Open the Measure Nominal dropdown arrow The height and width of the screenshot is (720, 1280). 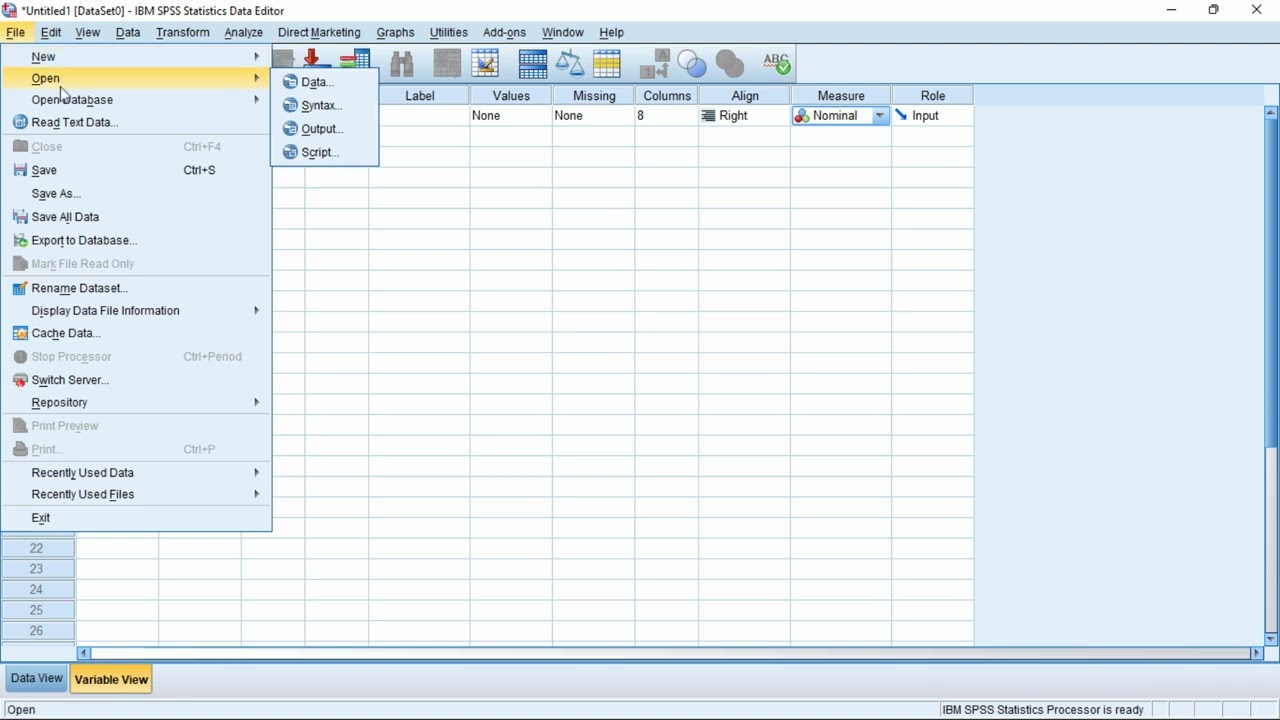[880, 116]
